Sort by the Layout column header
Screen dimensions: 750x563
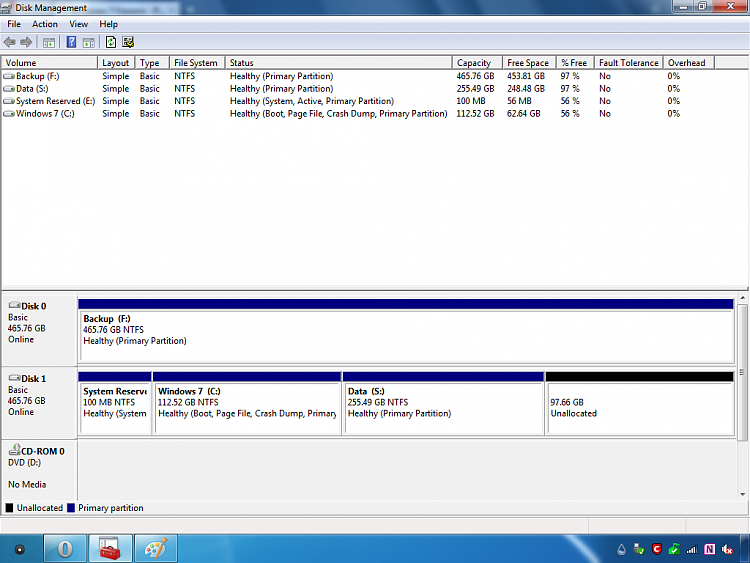pyautogui.click(x=117, y=63)
